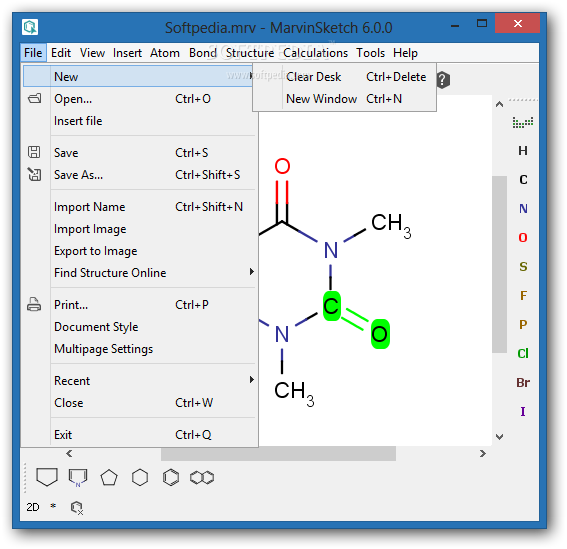Select Insert file menu entry
This screenshot has height=549, width=567.
click(x=139, y=121)
